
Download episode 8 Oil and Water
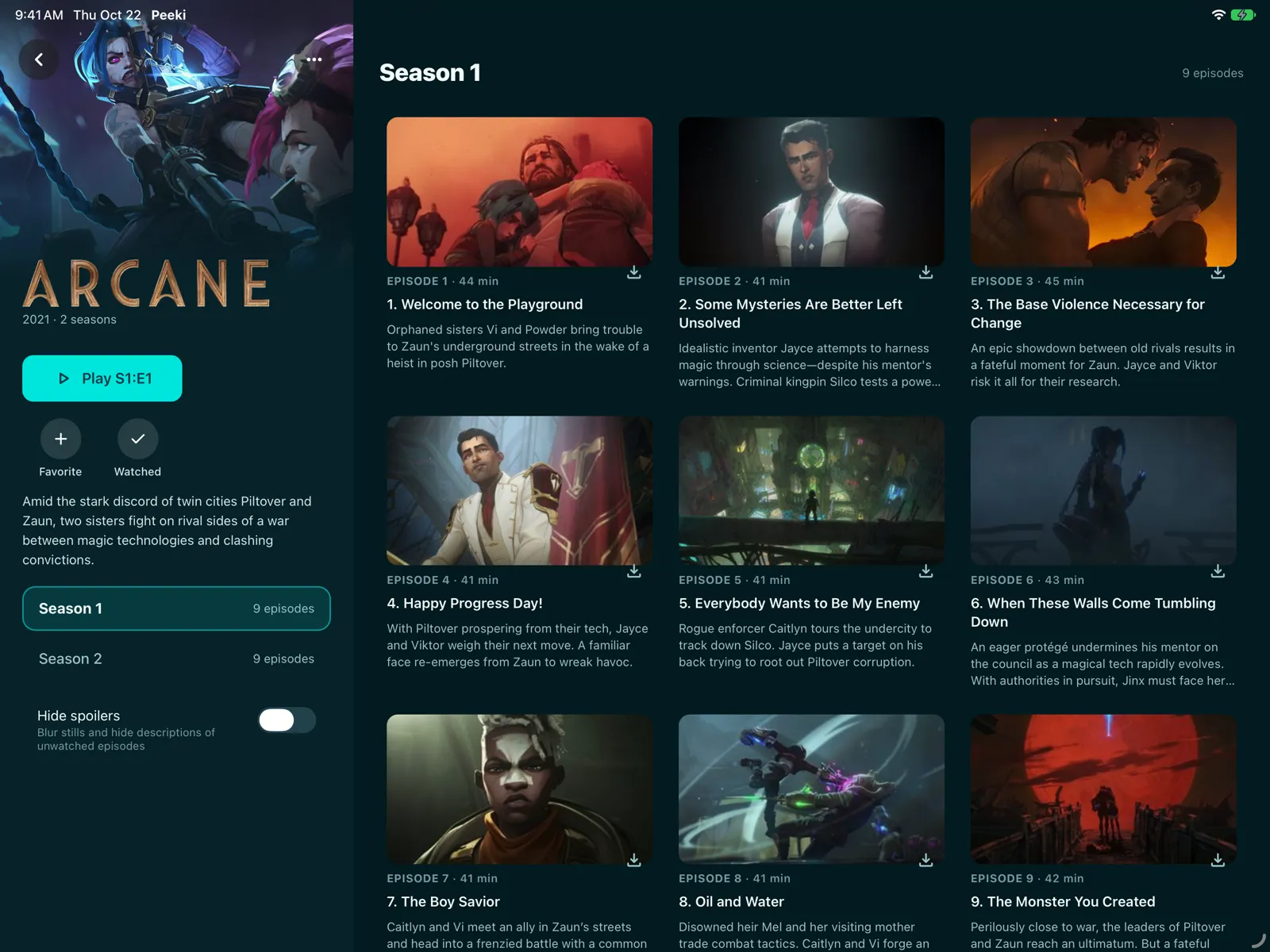pyautogui.click(x=926, y=860)
